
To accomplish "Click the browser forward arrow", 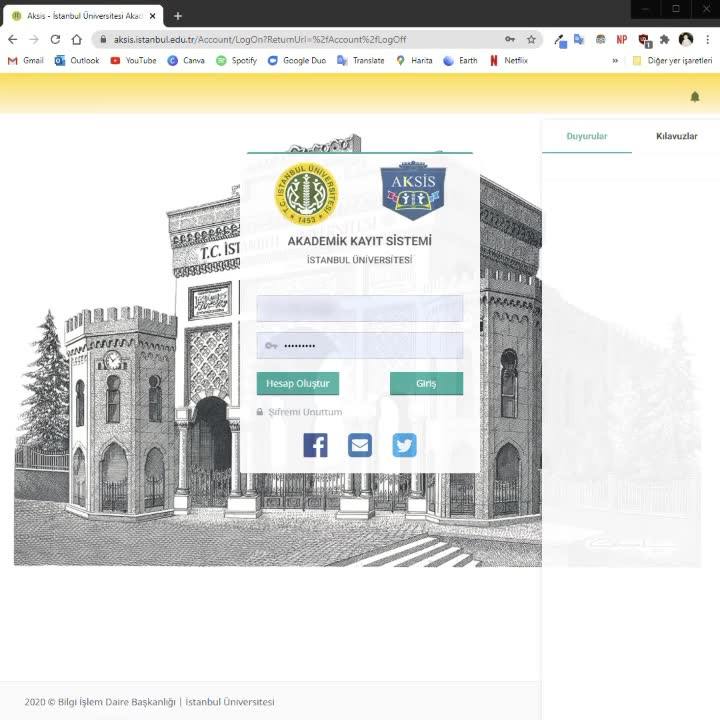I will tap(34, 39).
